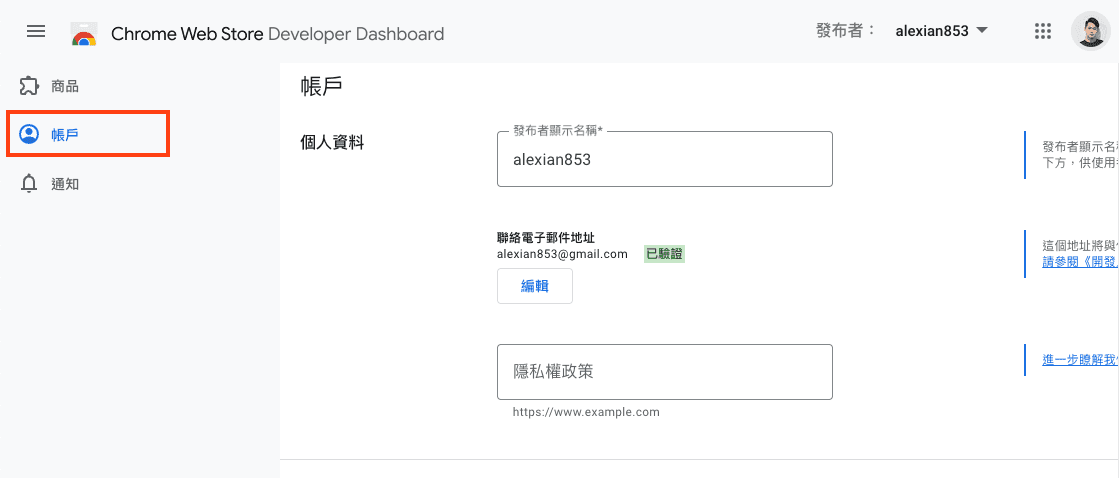The image size is (1119, 478).
Task: Click into the 隱私權政策 URL field
Action: pyautogui.click(x=664, y=371)
